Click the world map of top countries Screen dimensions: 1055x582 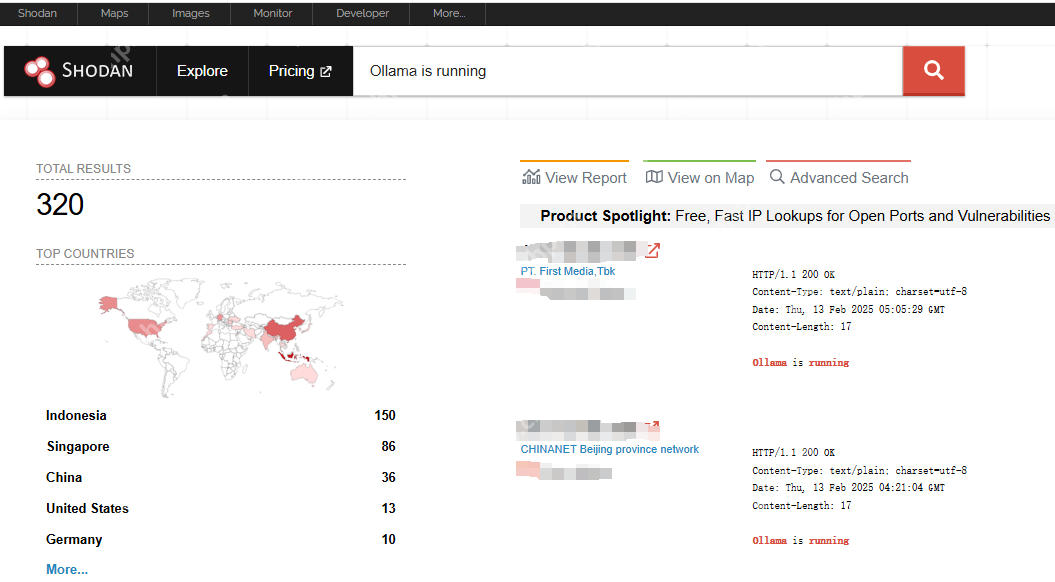(220, 340)
